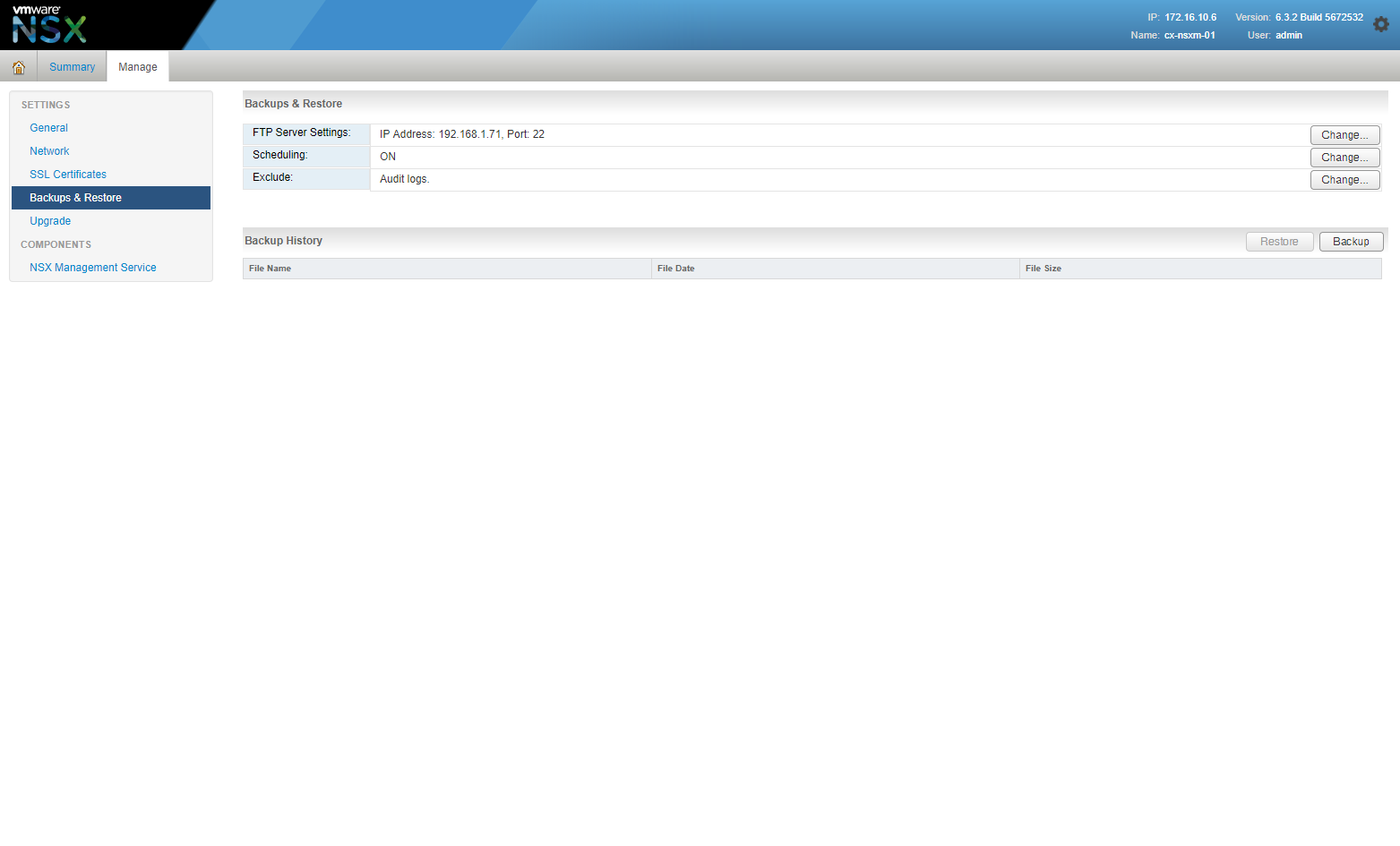
Task: Select the Manage tab
Action: click(137, 67)
